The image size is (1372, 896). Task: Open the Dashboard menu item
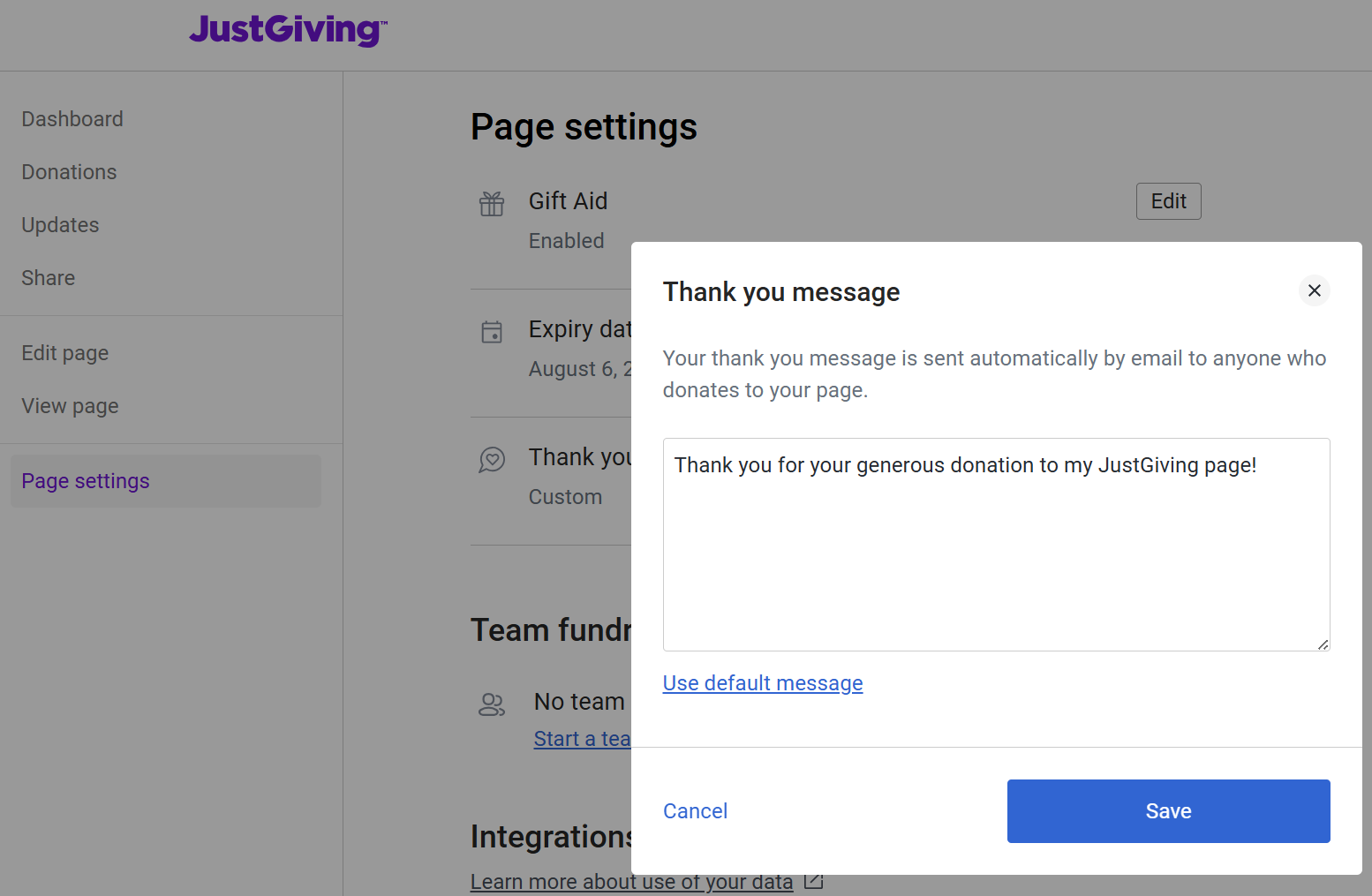point(72,119)
